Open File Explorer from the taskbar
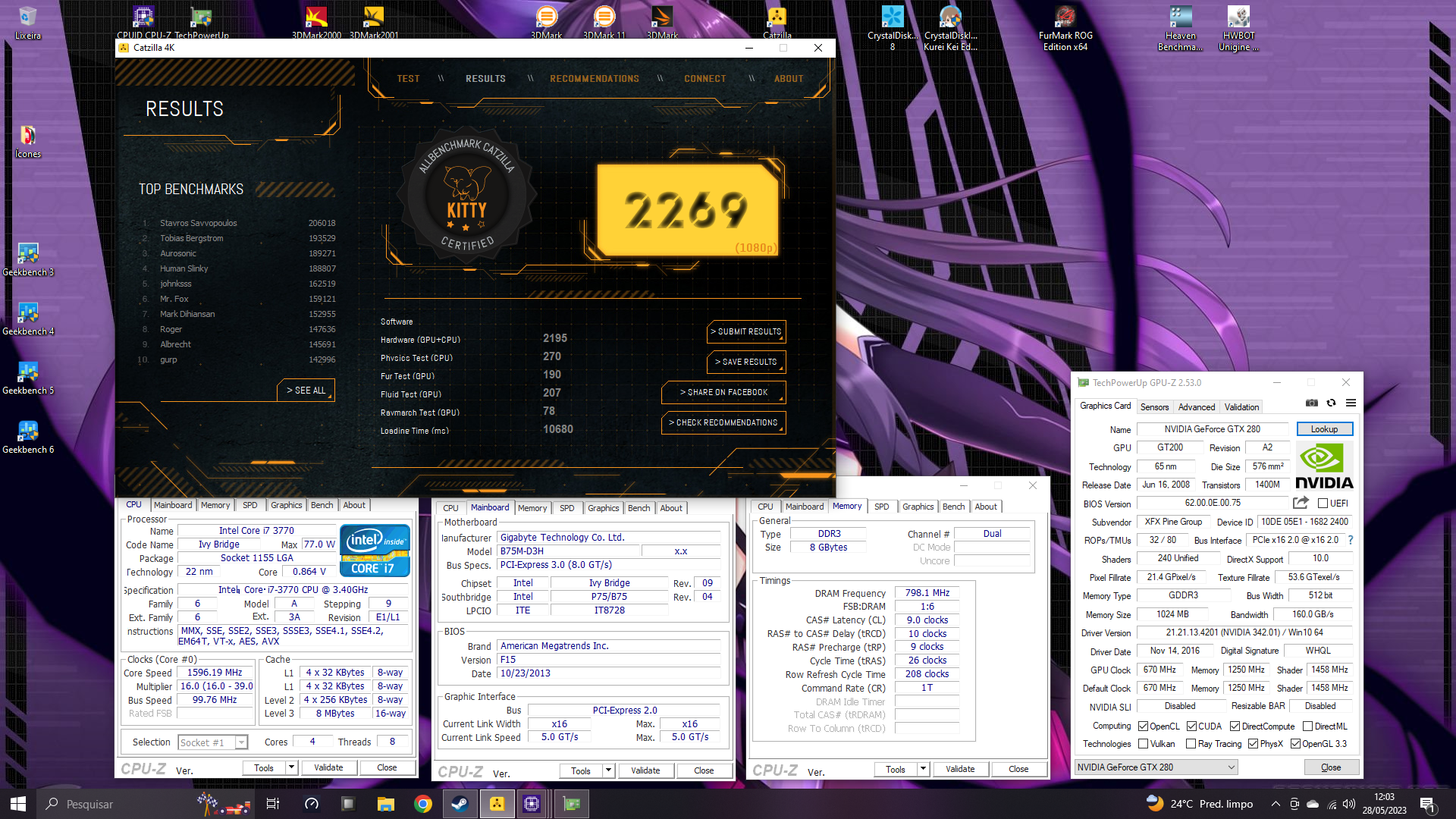This screenshot has height=819, width=1456. (x=386, y=804)
